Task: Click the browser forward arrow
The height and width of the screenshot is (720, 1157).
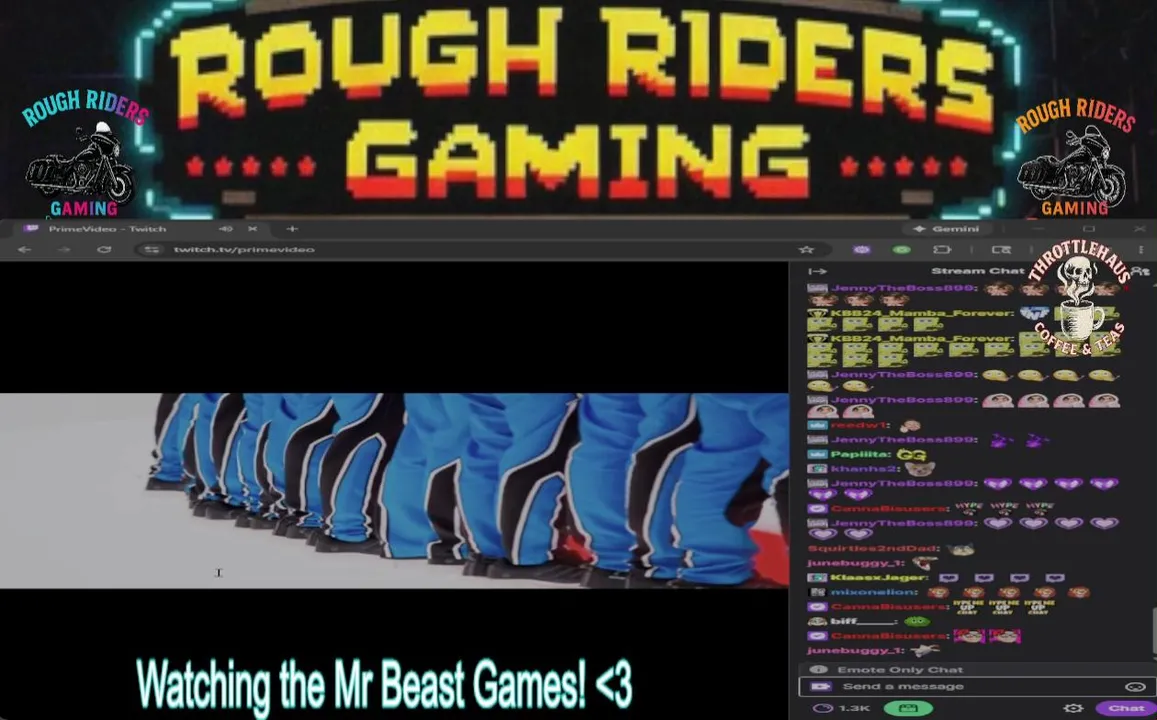Action: 64,250
